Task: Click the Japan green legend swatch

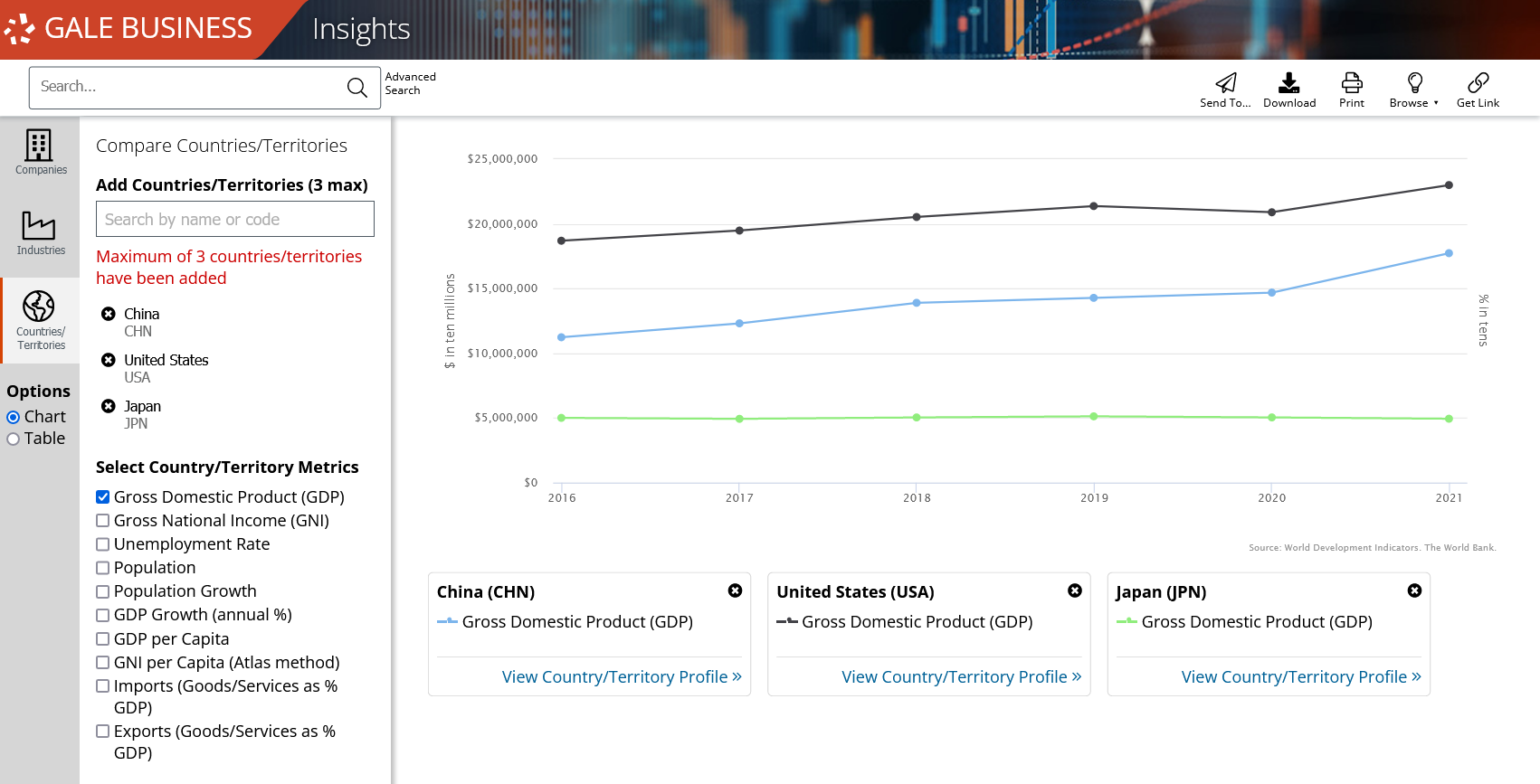Action: point(1126,621)
